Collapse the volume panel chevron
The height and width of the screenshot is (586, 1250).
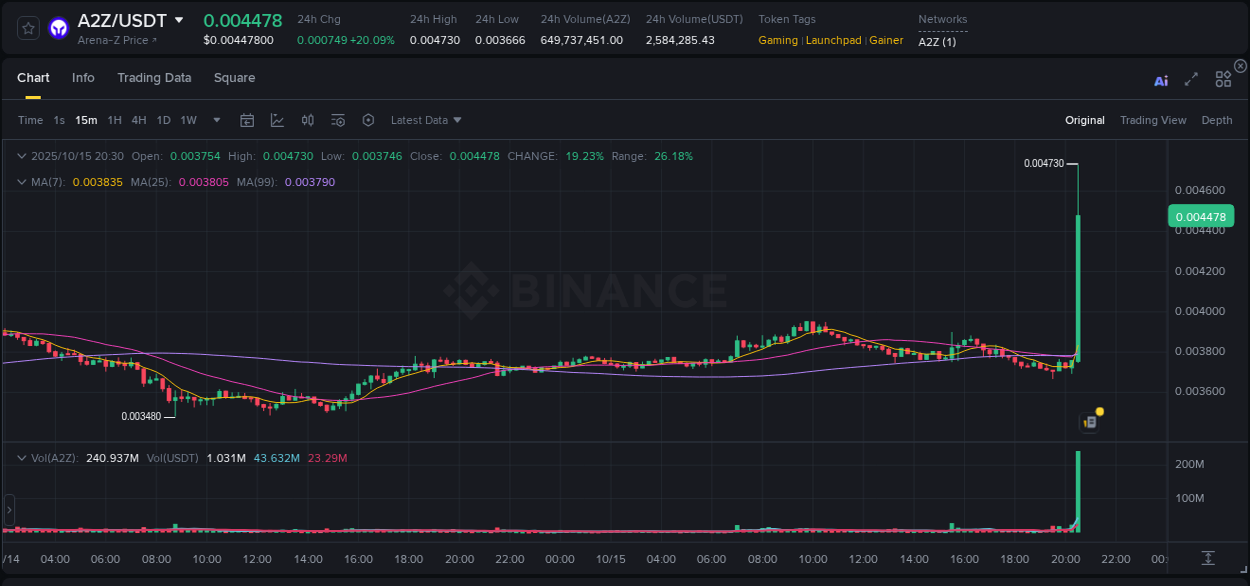21,456
